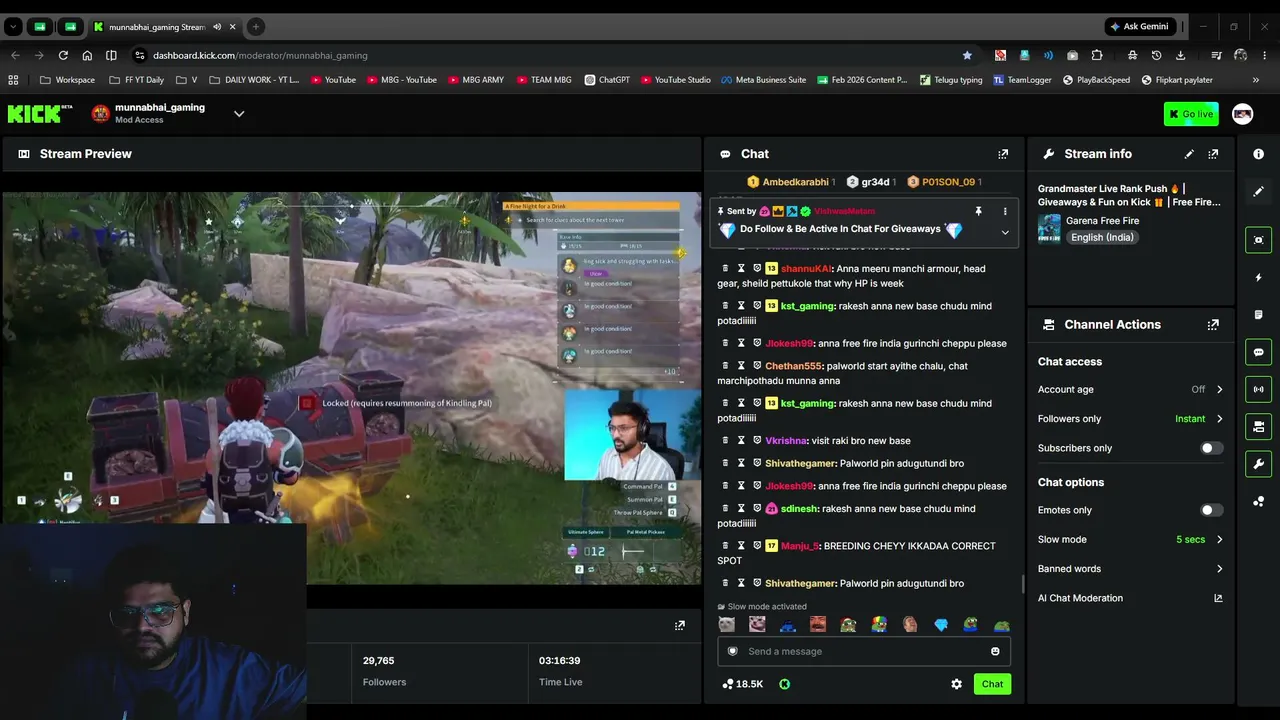Open kst_gaming's profile from first chat message

point(807,306)
